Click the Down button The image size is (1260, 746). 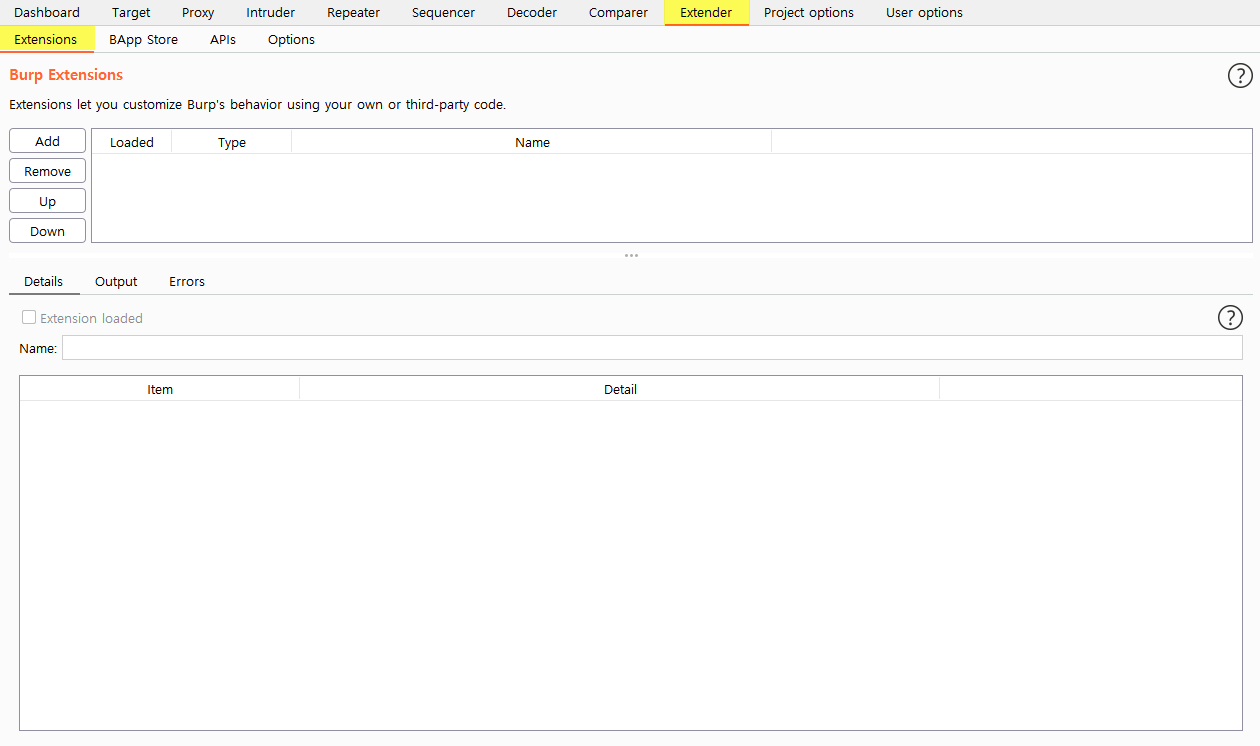tap(47, 231)
